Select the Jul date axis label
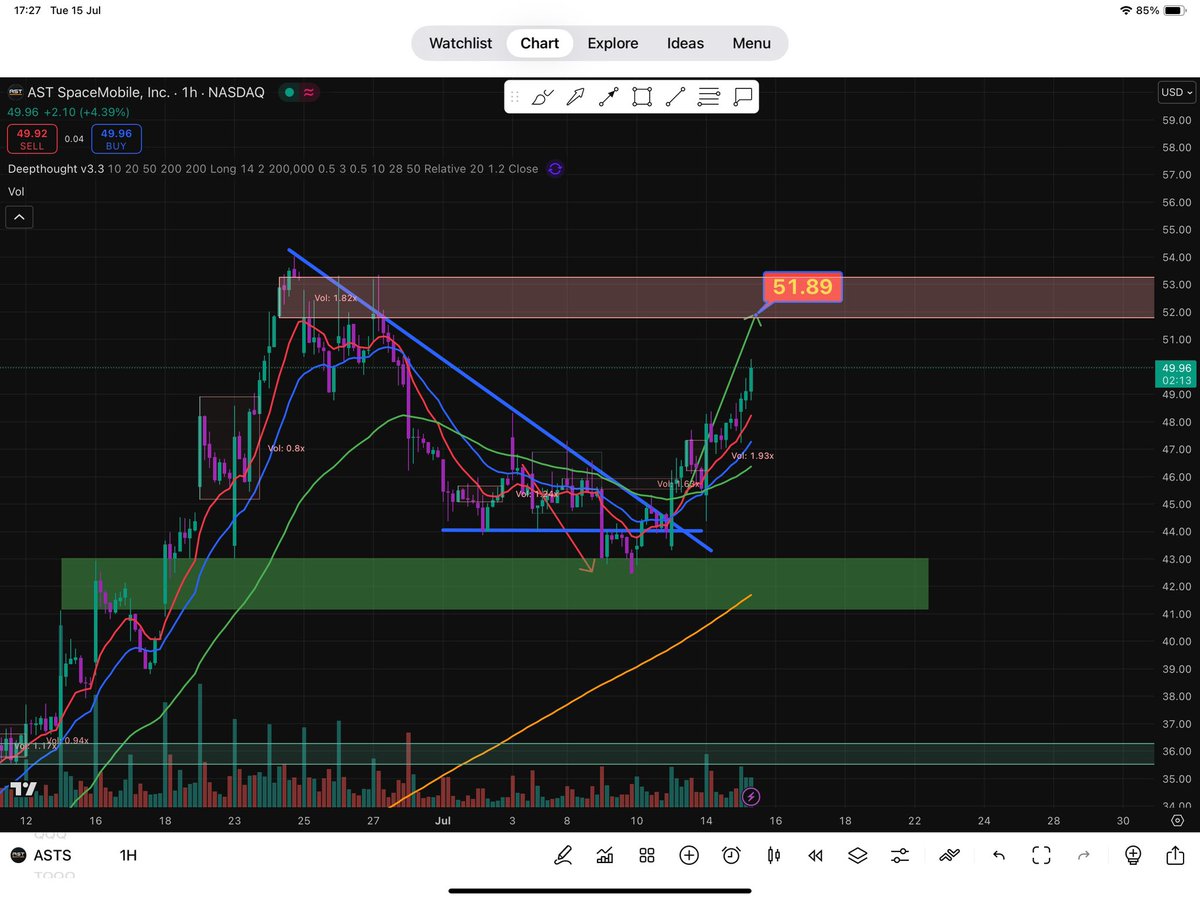 pyautogui.click(x=442, y=820)
